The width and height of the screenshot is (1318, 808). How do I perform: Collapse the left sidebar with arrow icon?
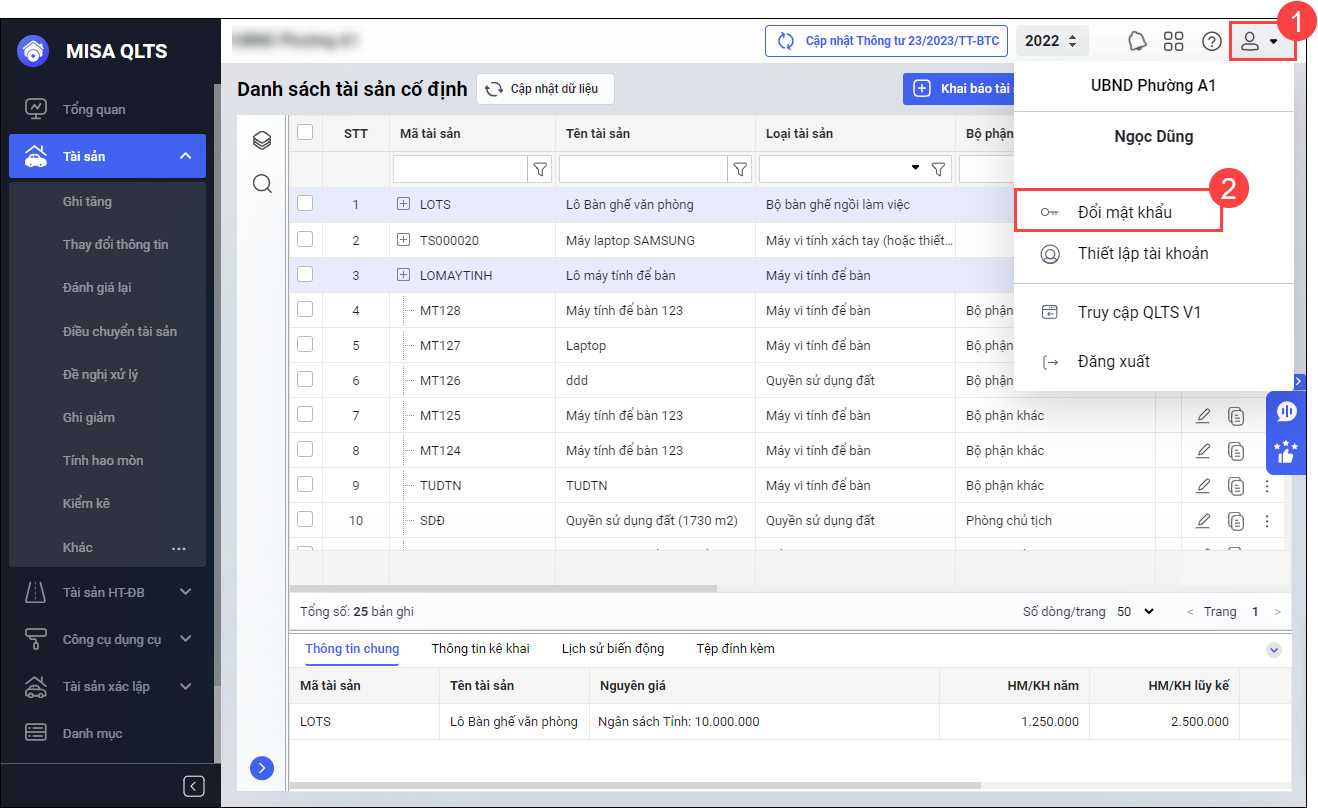click(x=194, y=786)
